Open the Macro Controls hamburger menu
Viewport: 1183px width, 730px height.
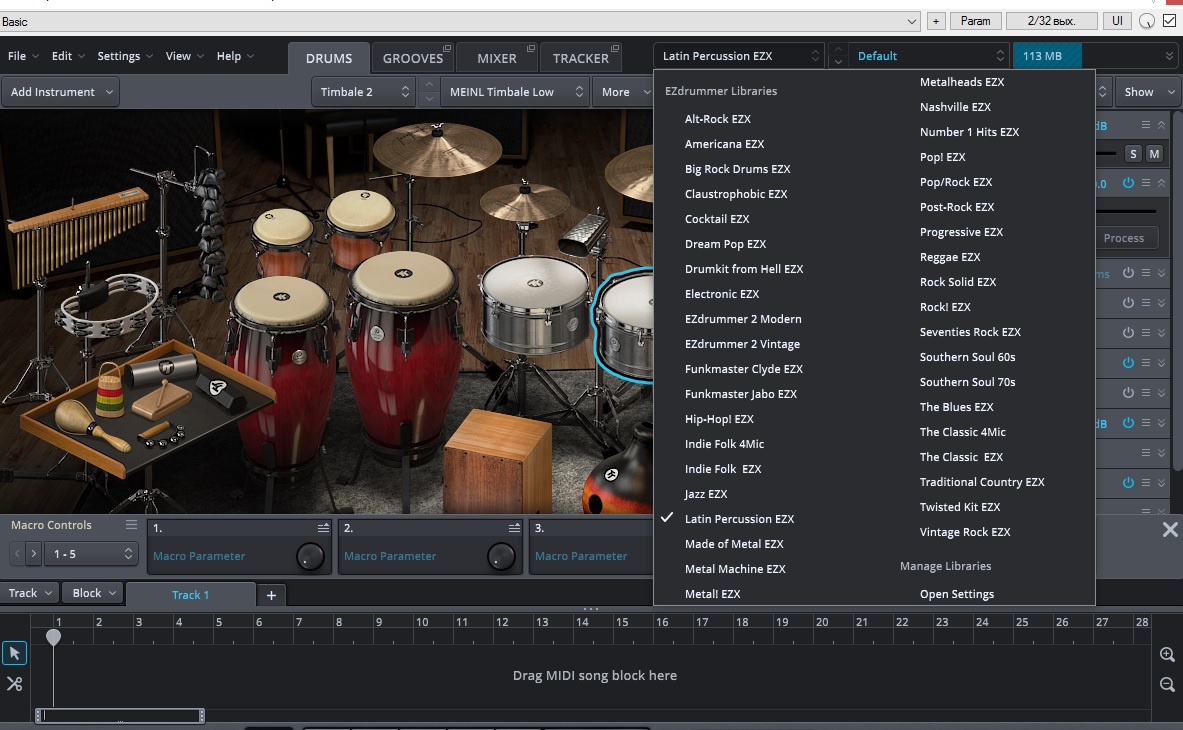point(131,525)
